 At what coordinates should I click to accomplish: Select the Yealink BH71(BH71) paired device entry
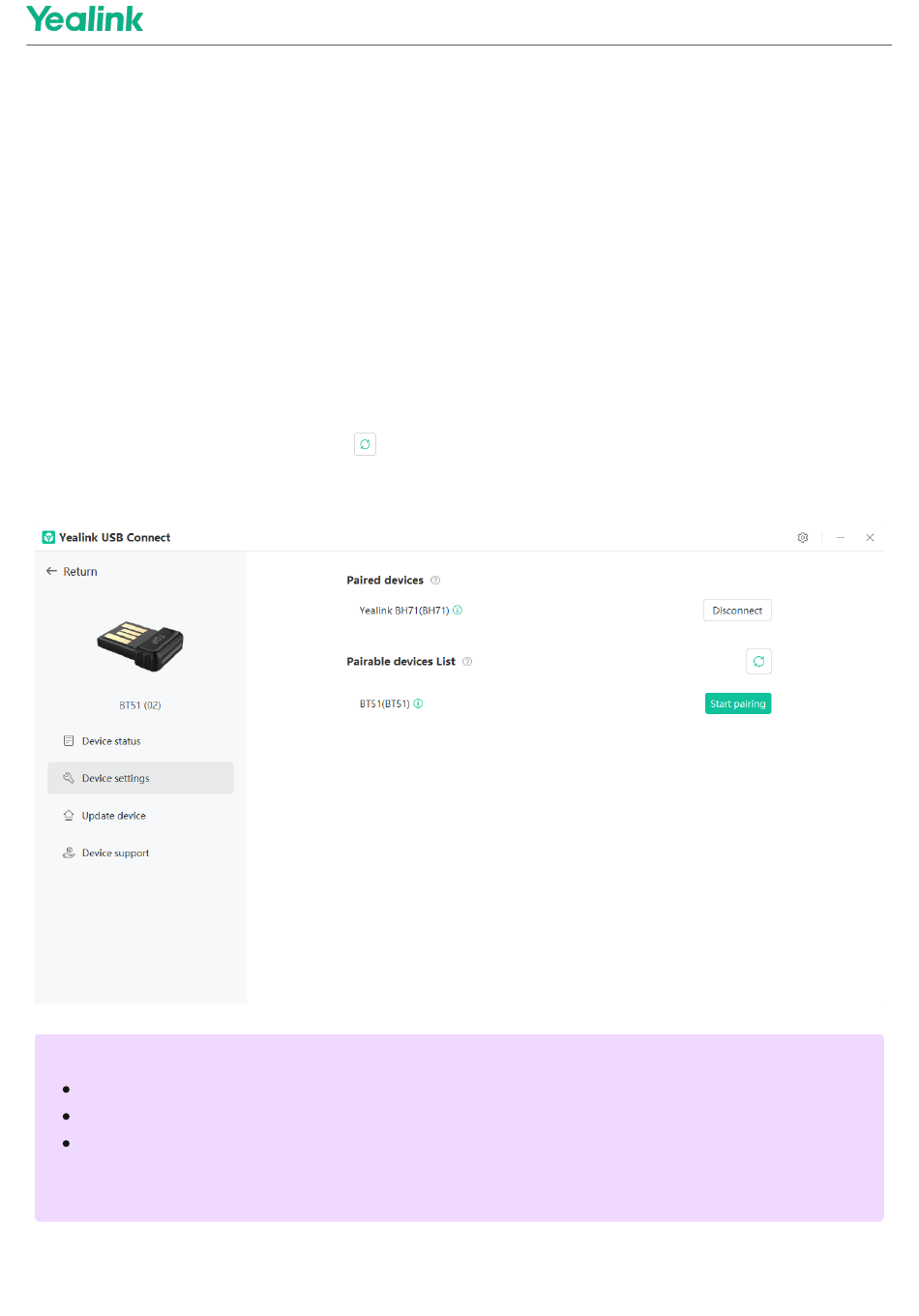tap(404, 611)
